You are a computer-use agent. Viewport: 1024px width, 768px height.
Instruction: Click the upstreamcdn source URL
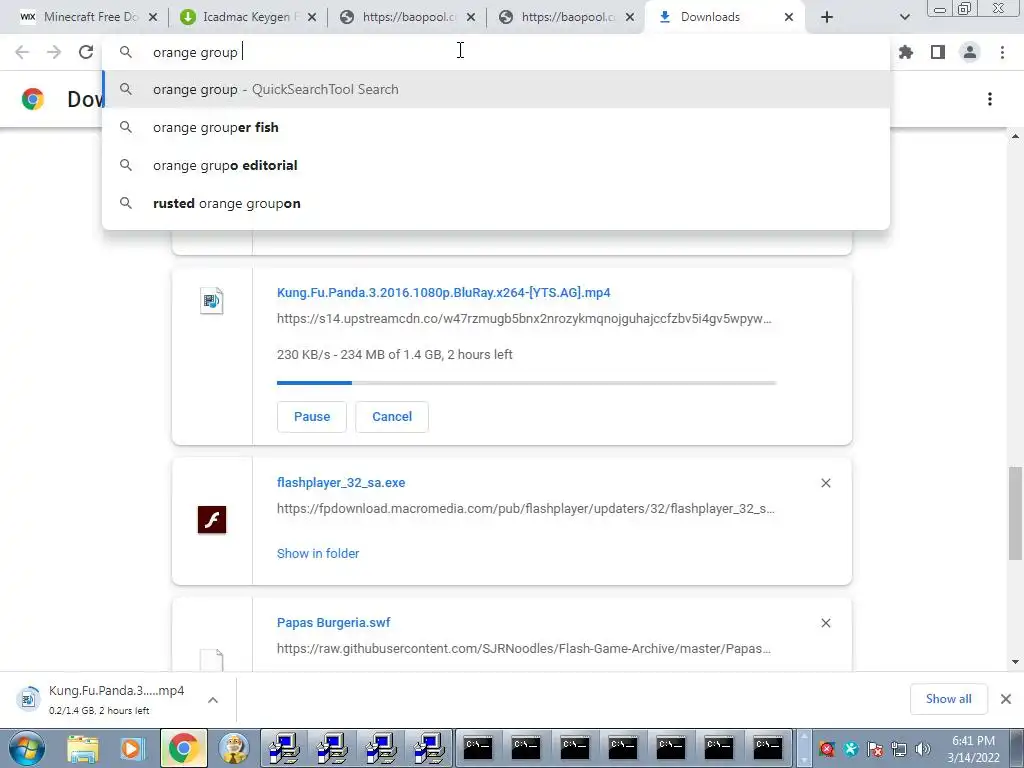524,319
